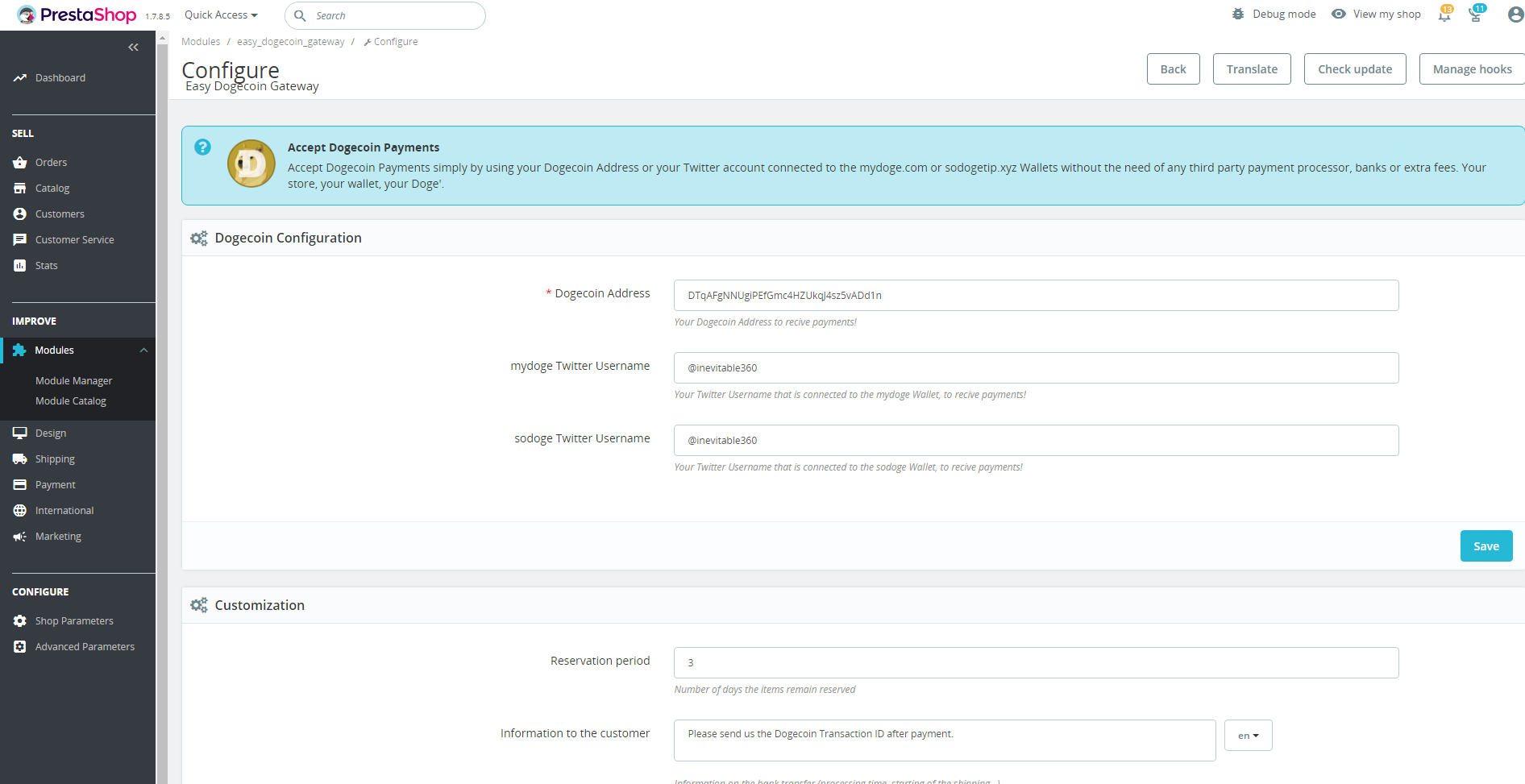Click the Manage hooks button

point(1472,69)
